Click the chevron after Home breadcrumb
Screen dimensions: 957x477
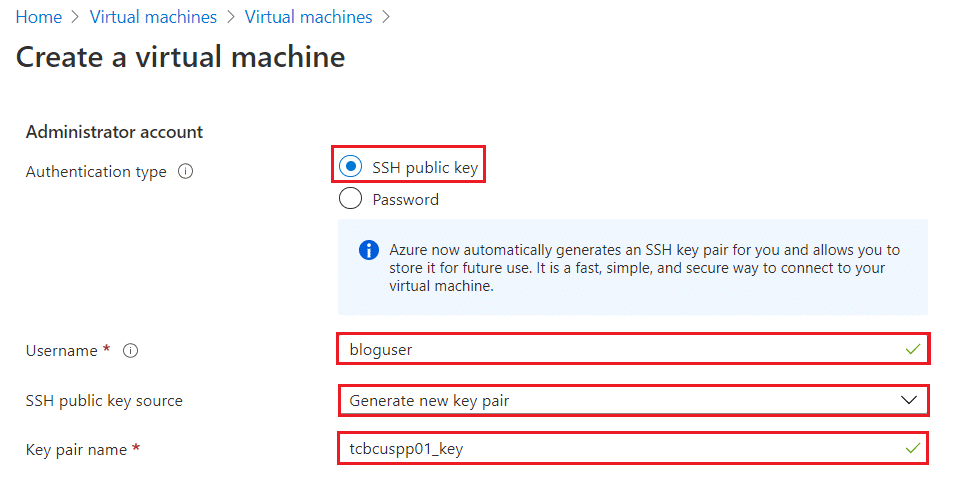click(76, 17)
